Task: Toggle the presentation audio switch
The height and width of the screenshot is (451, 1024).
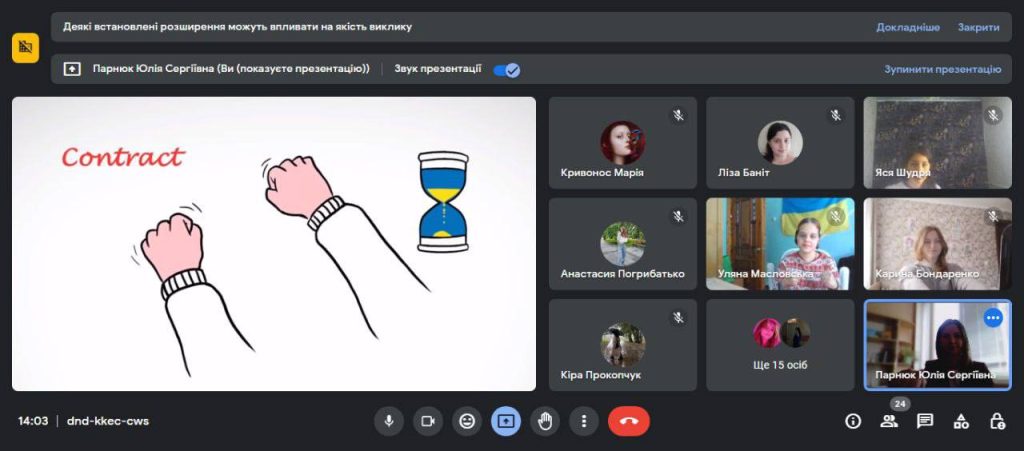Action: coord(507,70)
